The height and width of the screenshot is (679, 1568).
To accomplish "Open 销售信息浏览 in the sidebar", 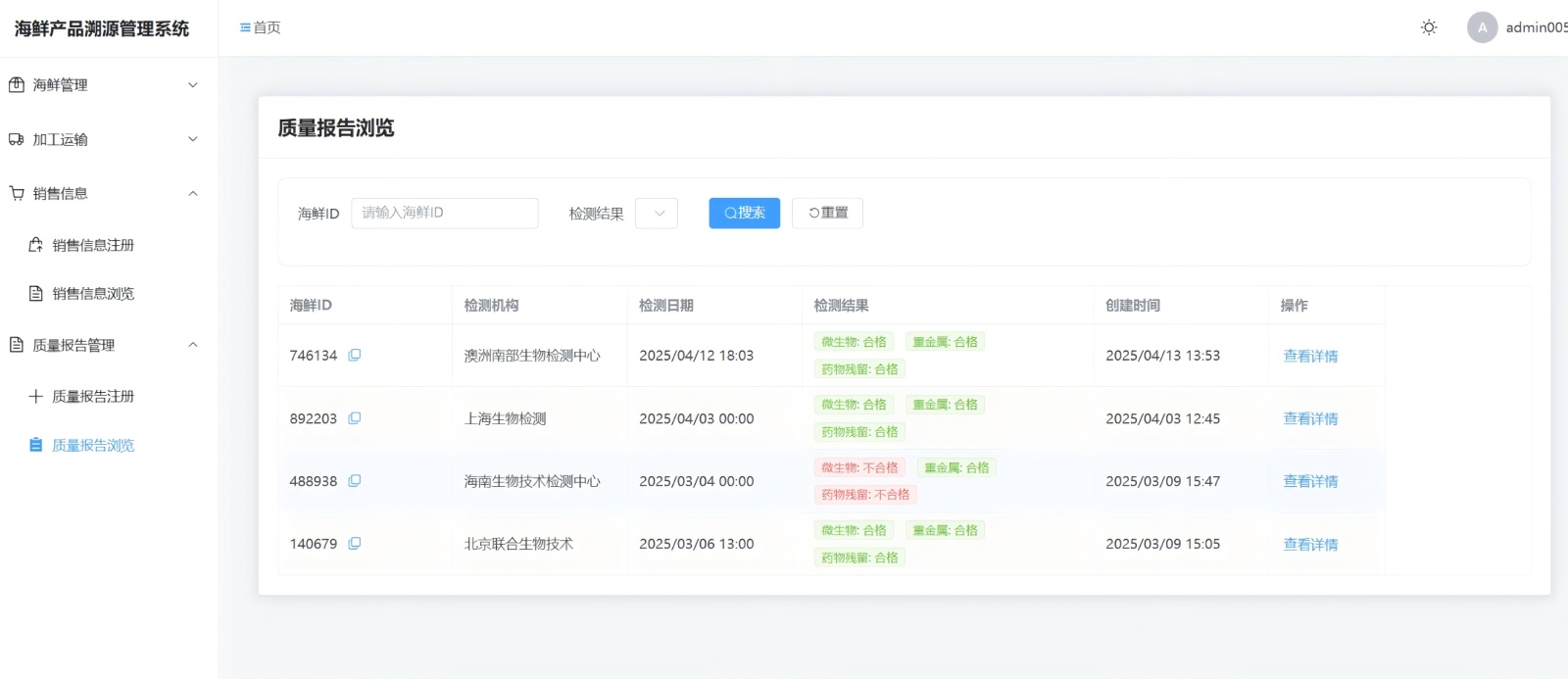I will [x=93, y=293].
